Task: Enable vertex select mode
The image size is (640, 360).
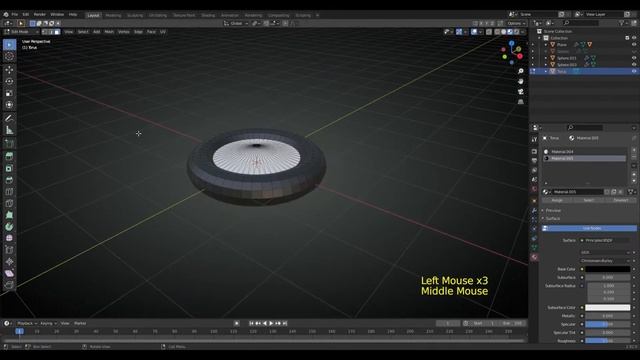Action: coord(44,32)
